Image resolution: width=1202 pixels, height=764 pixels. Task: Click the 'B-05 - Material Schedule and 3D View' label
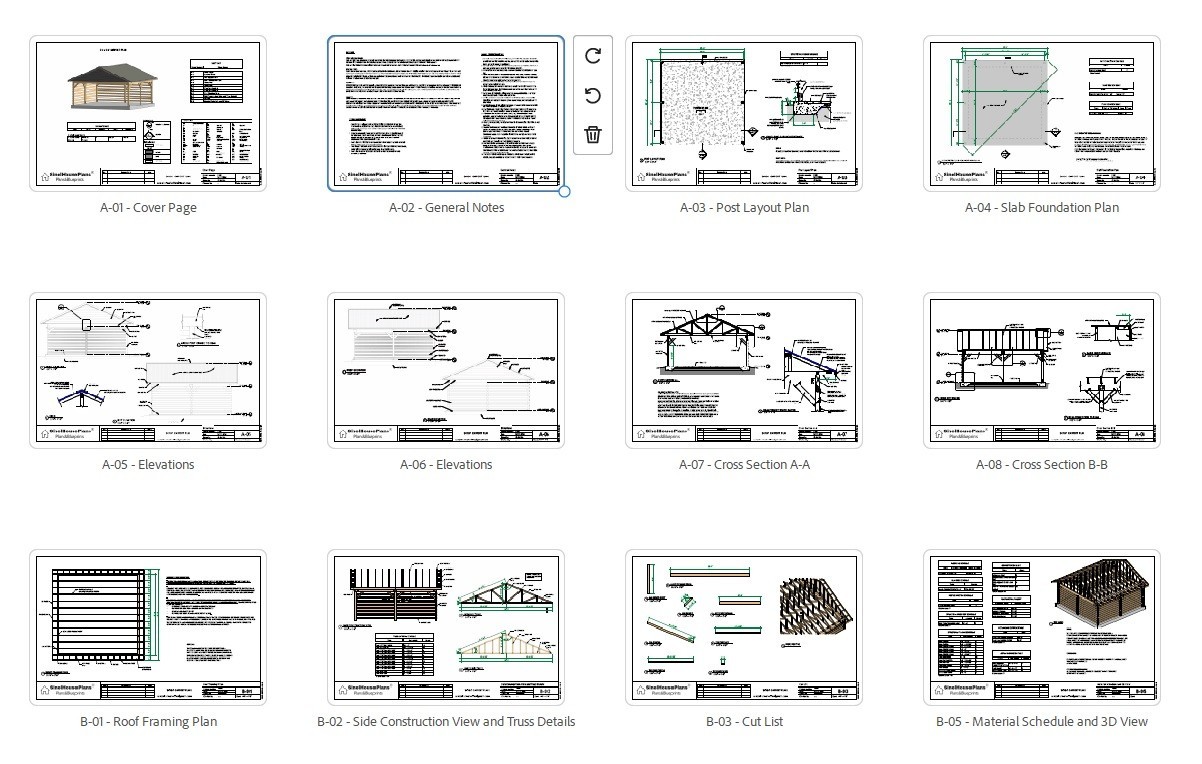[x=1042, y=721]
